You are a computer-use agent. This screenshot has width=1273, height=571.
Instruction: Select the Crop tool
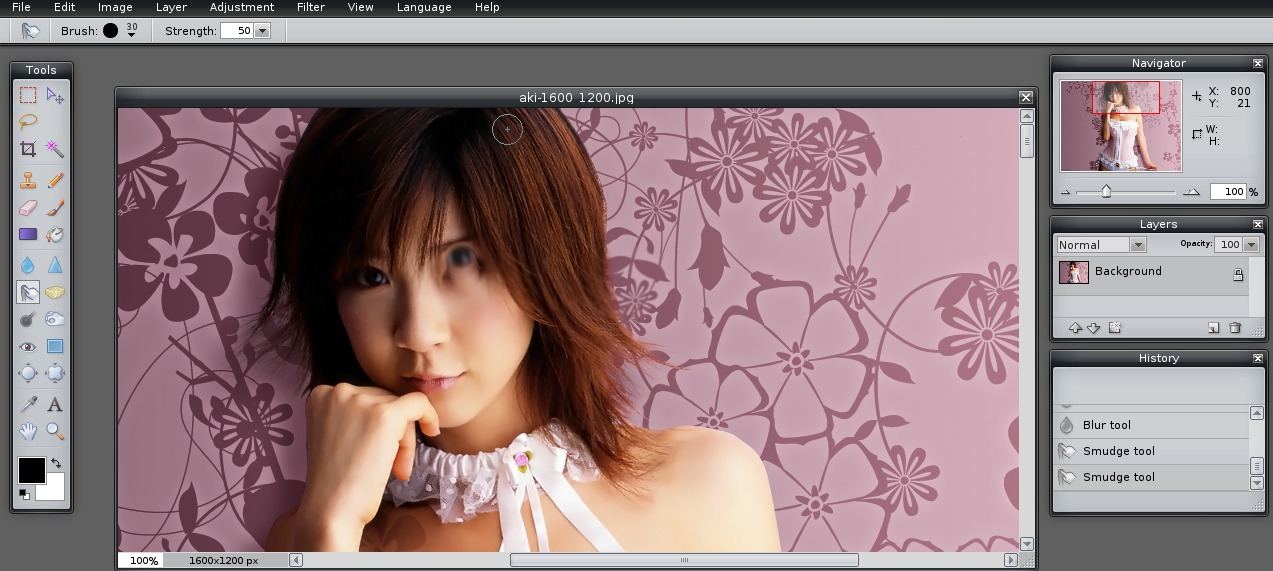[28, 149]
